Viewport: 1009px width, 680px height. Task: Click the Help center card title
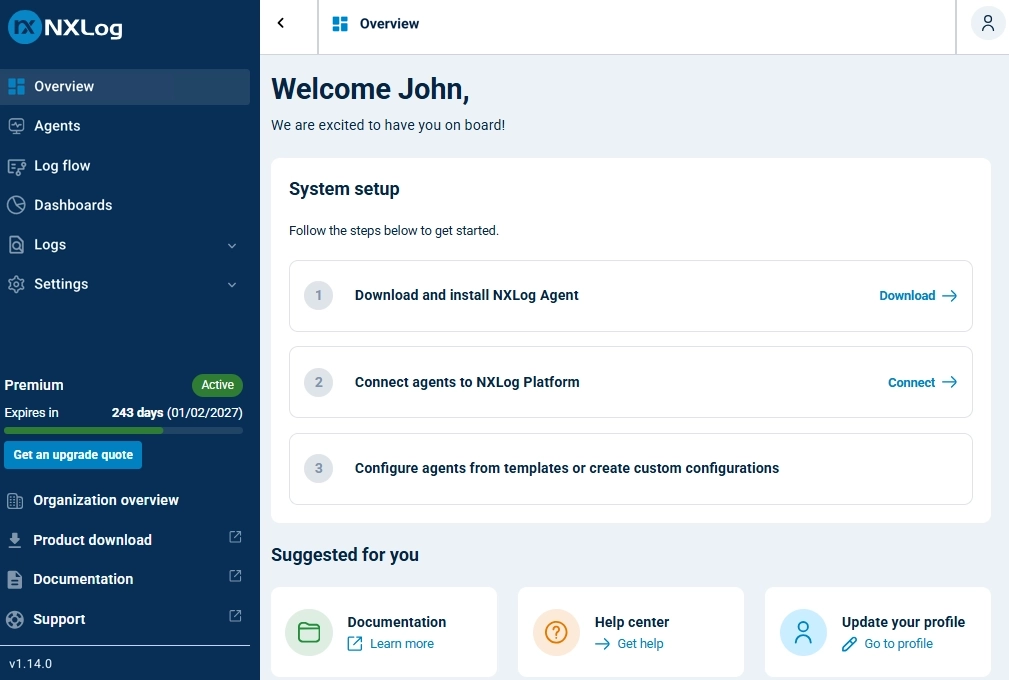point(632,622)
